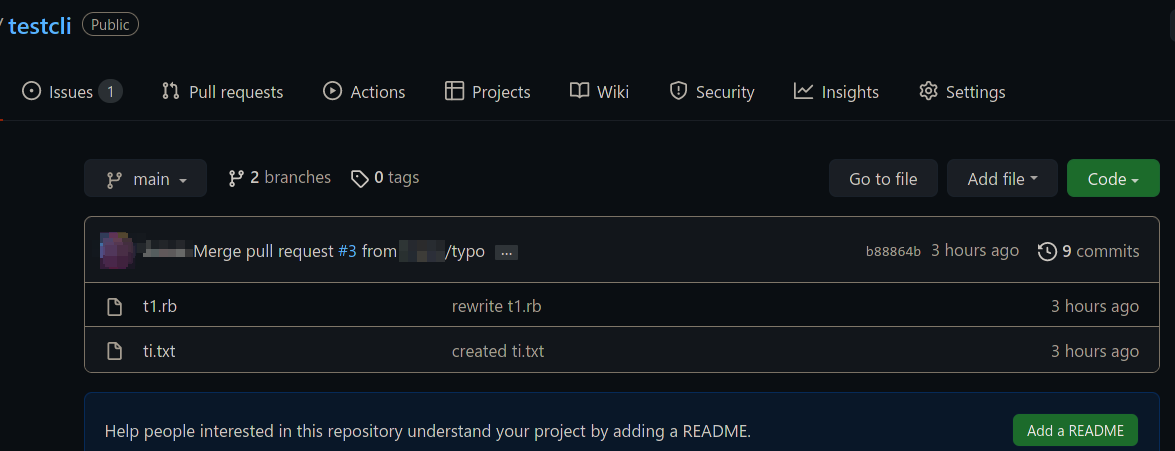Click the Add a README button
The width and height of the screenshot is (1175, 451).
click(x=1075, y=431)
